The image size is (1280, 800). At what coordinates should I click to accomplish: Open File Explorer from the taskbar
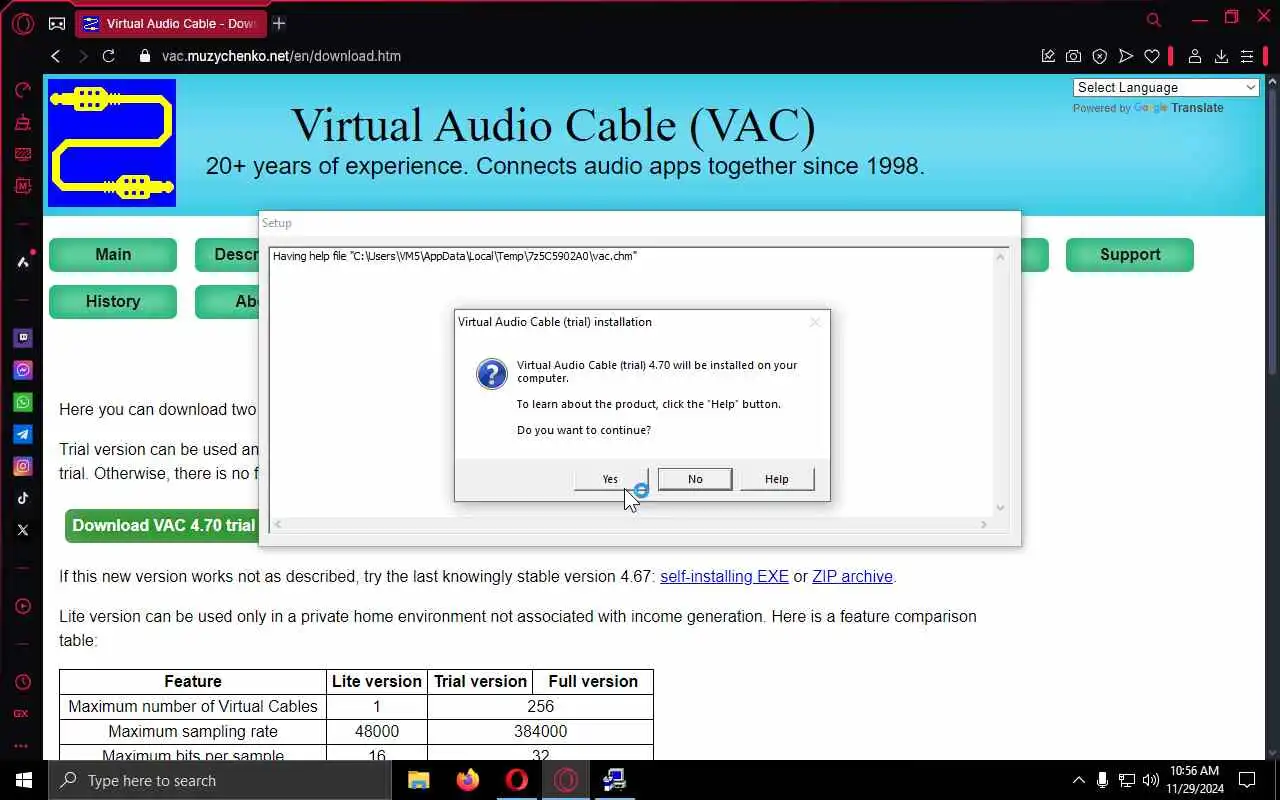[x=418, y=780]
